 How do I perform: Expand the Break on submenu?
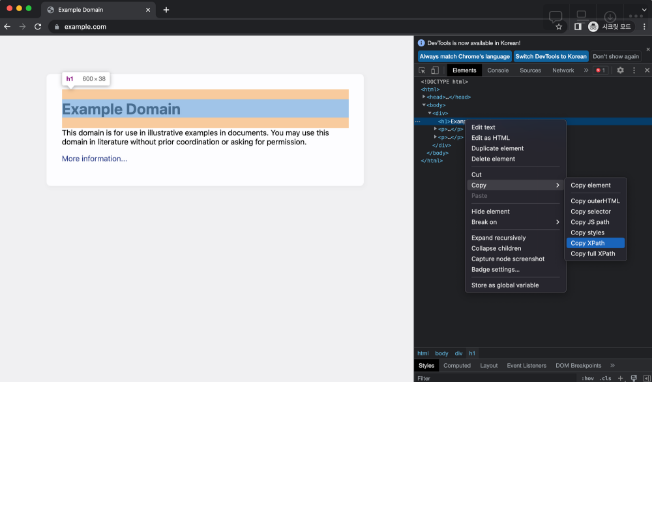(x=516, y=222)
